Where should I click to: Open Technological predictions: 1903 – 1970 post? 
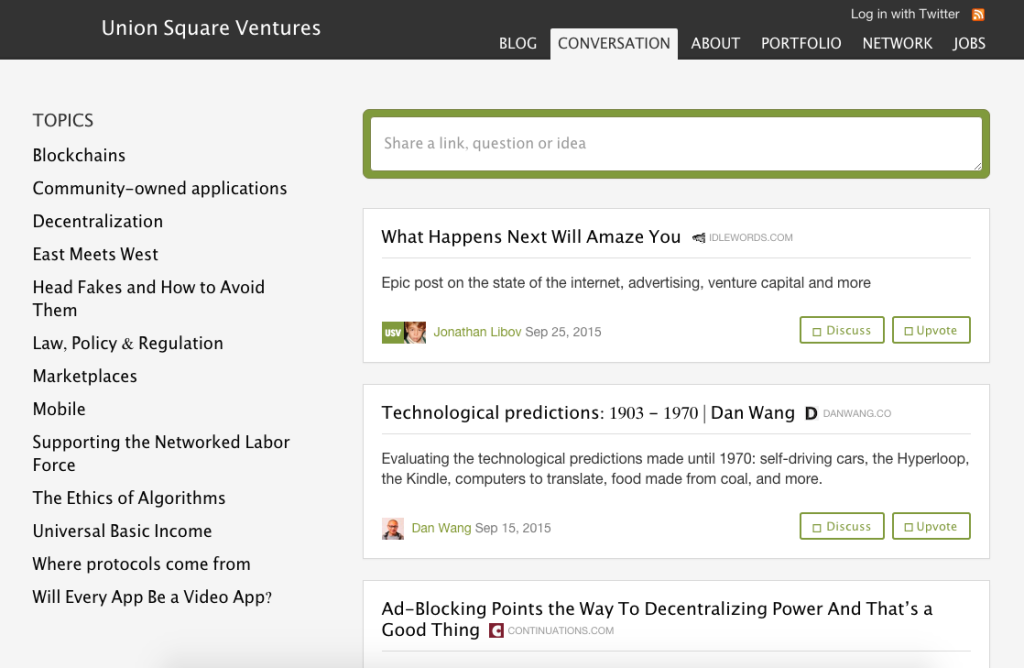click(x=588, y=413)
